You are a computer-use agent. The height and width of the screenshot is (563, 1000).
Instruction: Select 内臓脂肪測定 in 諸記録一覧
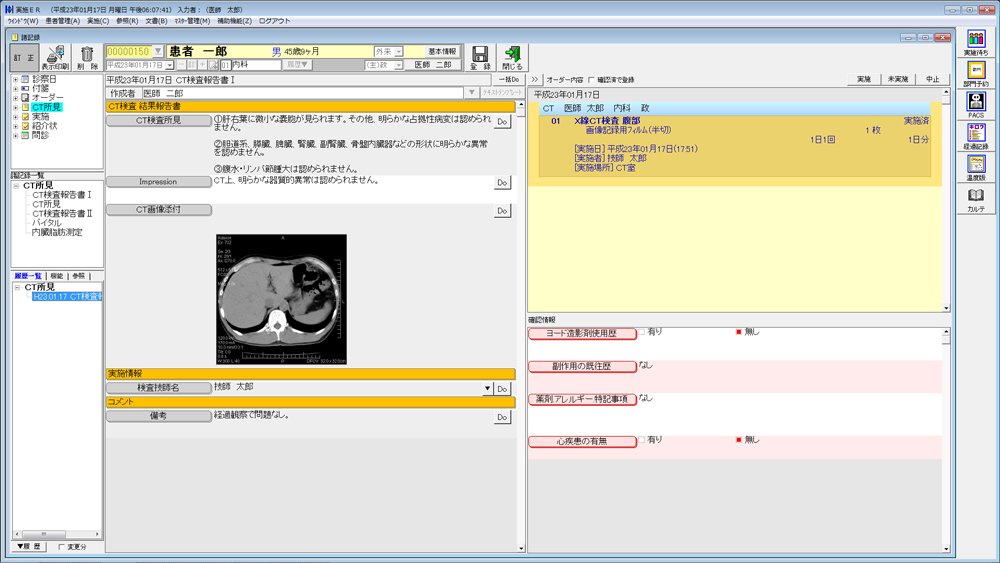click(57, 232)
